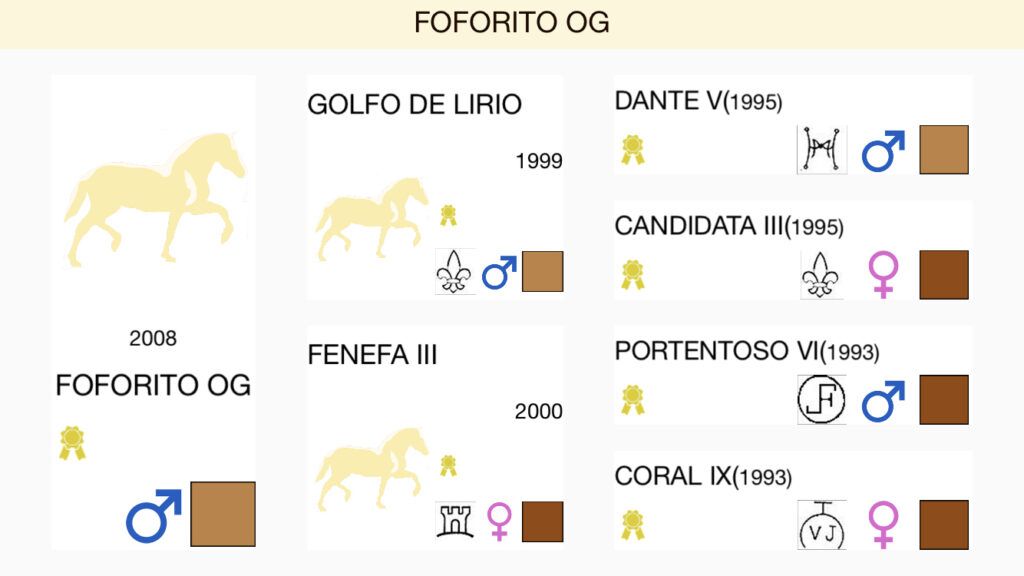Click the castle brand icon for Fenefa III

point(455,520)
